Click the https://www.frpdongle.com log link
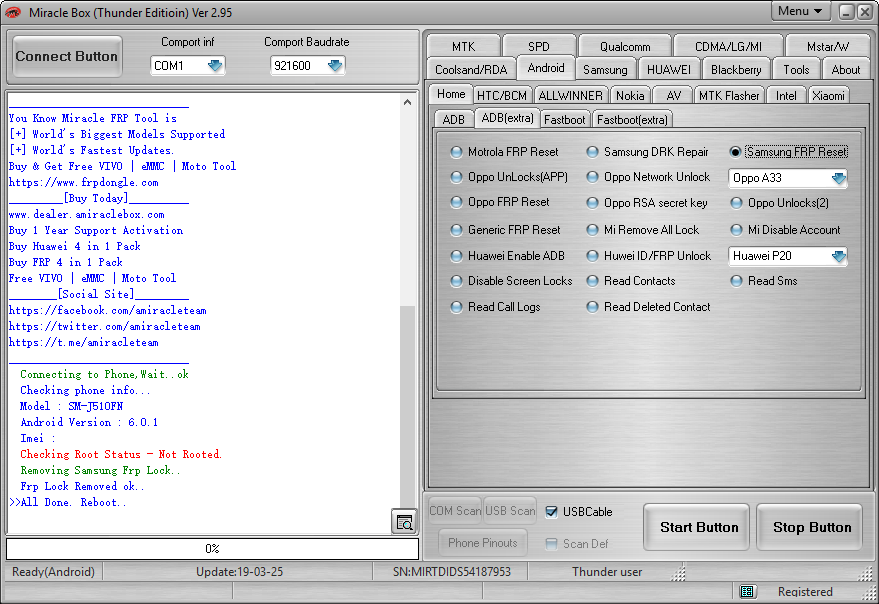 pos(84,182)
